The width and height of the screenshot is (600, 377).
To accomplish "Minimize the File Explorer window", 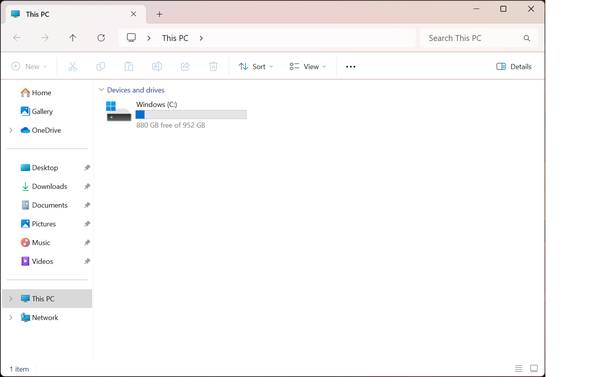I will [476, 9].
